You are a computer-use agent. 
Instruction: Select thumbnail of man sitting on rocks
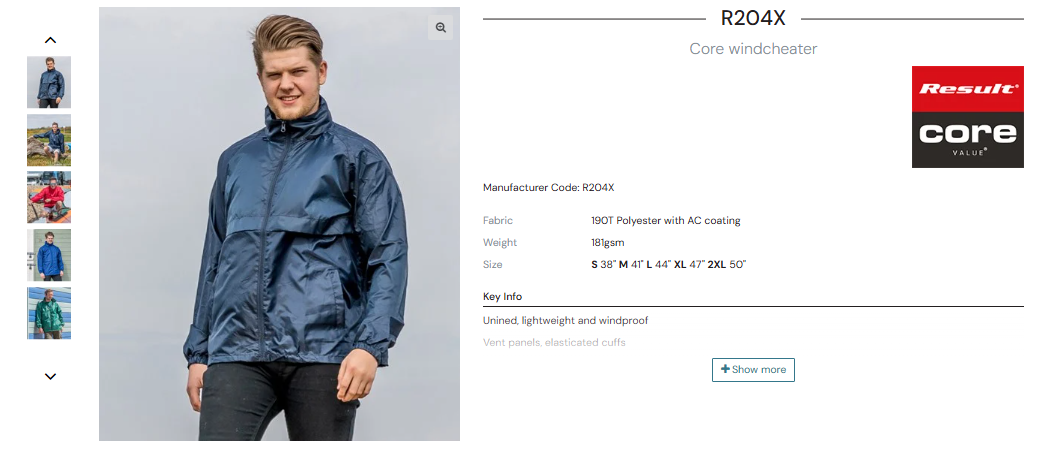coord(49,140)
